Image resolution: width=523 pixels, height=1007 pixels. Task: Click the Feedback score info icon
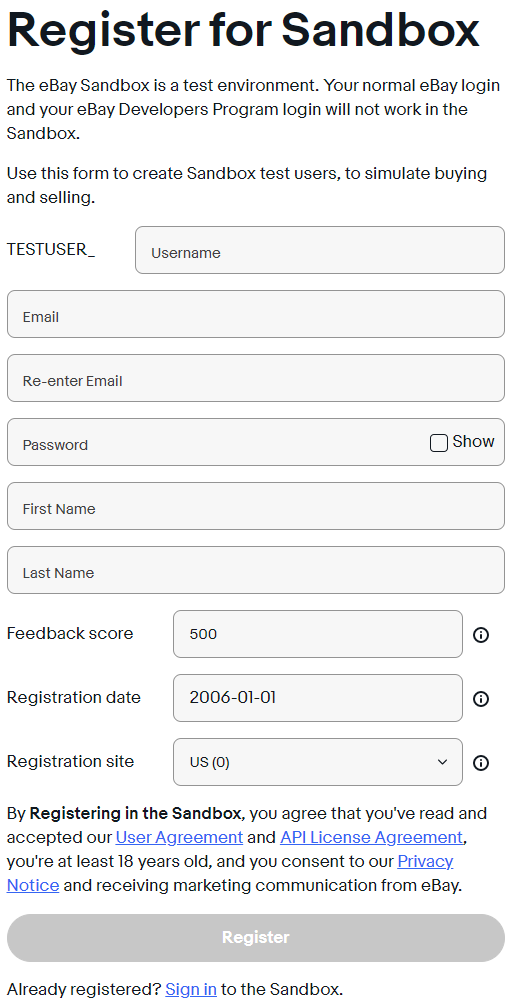click(x=481, y=635)
